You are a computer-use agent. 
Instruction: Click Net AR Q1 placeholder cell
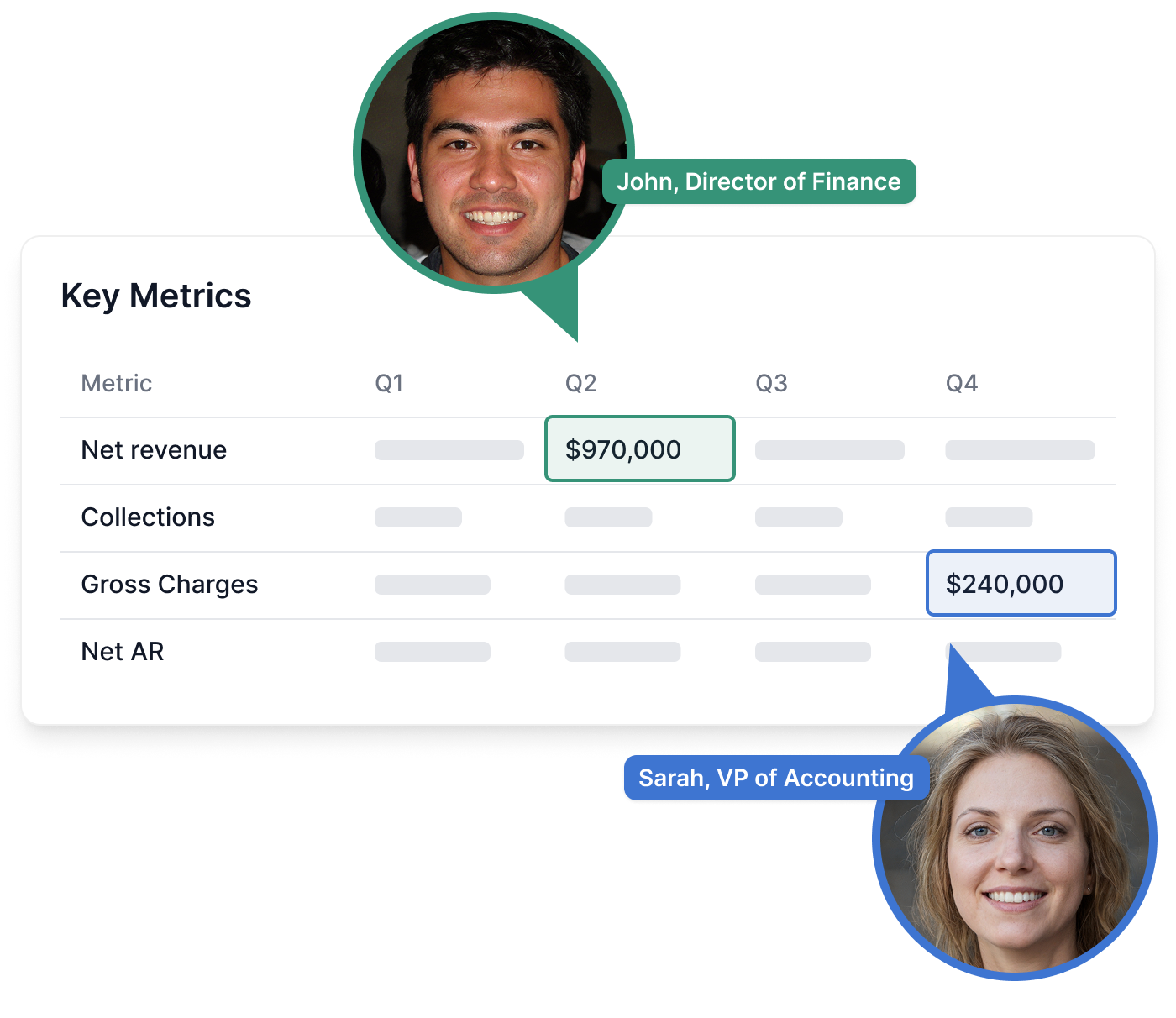[x=433, y=652]
